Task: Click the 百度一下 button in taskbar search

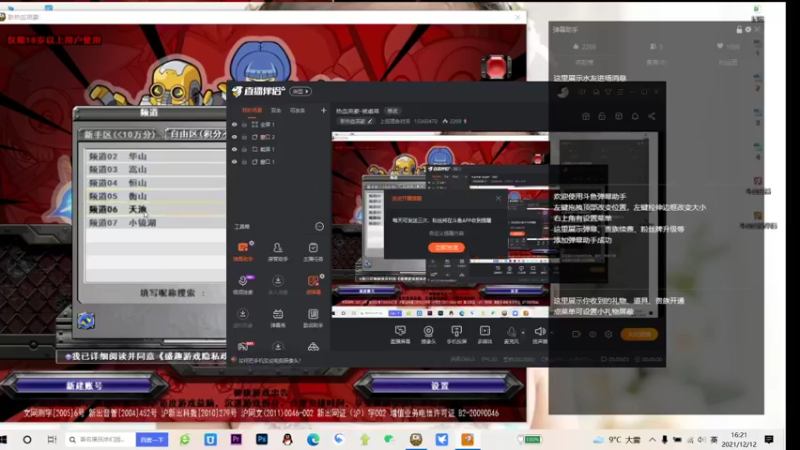Action: click(x=152, y=439)
